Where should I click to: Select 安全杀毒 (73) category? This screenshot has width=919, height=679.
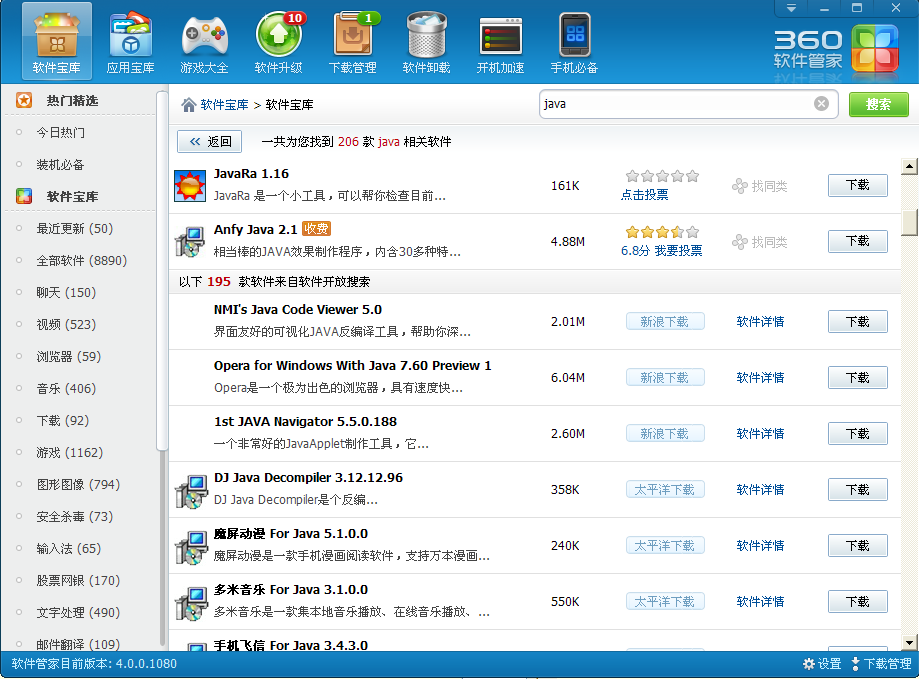coord(74,517)
